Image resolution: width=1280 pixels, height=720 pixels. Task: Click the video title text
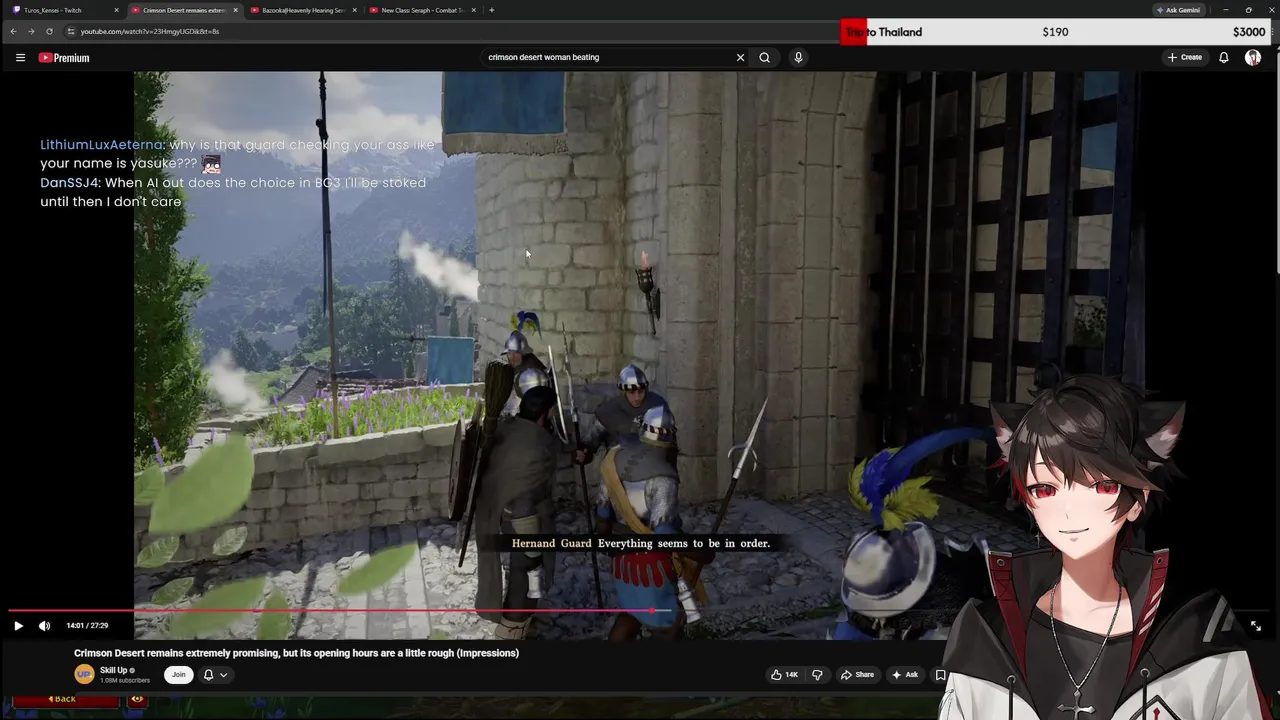pyautogui.click(x=296, y=653)
